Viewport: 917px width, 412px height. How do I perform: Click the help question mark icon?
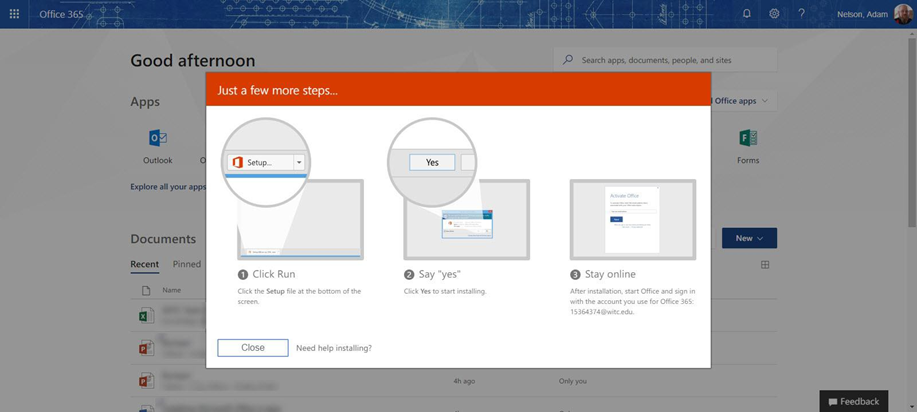pyautogui.click(x=801, y=13)
